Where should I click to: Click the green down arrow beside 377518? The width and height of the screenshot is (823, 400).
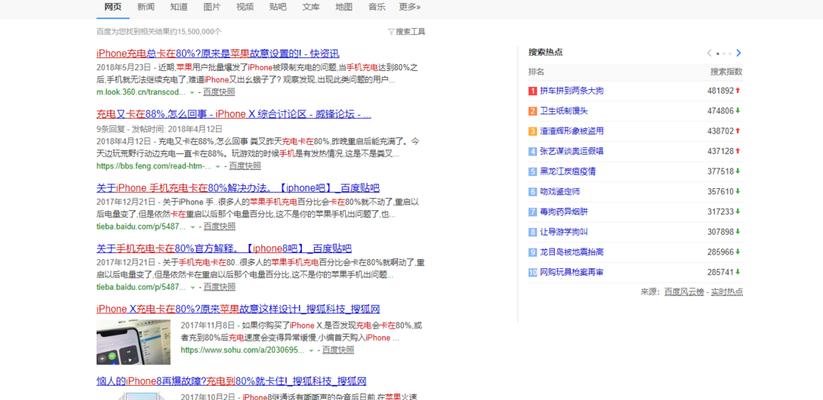(x=738, y=171)
